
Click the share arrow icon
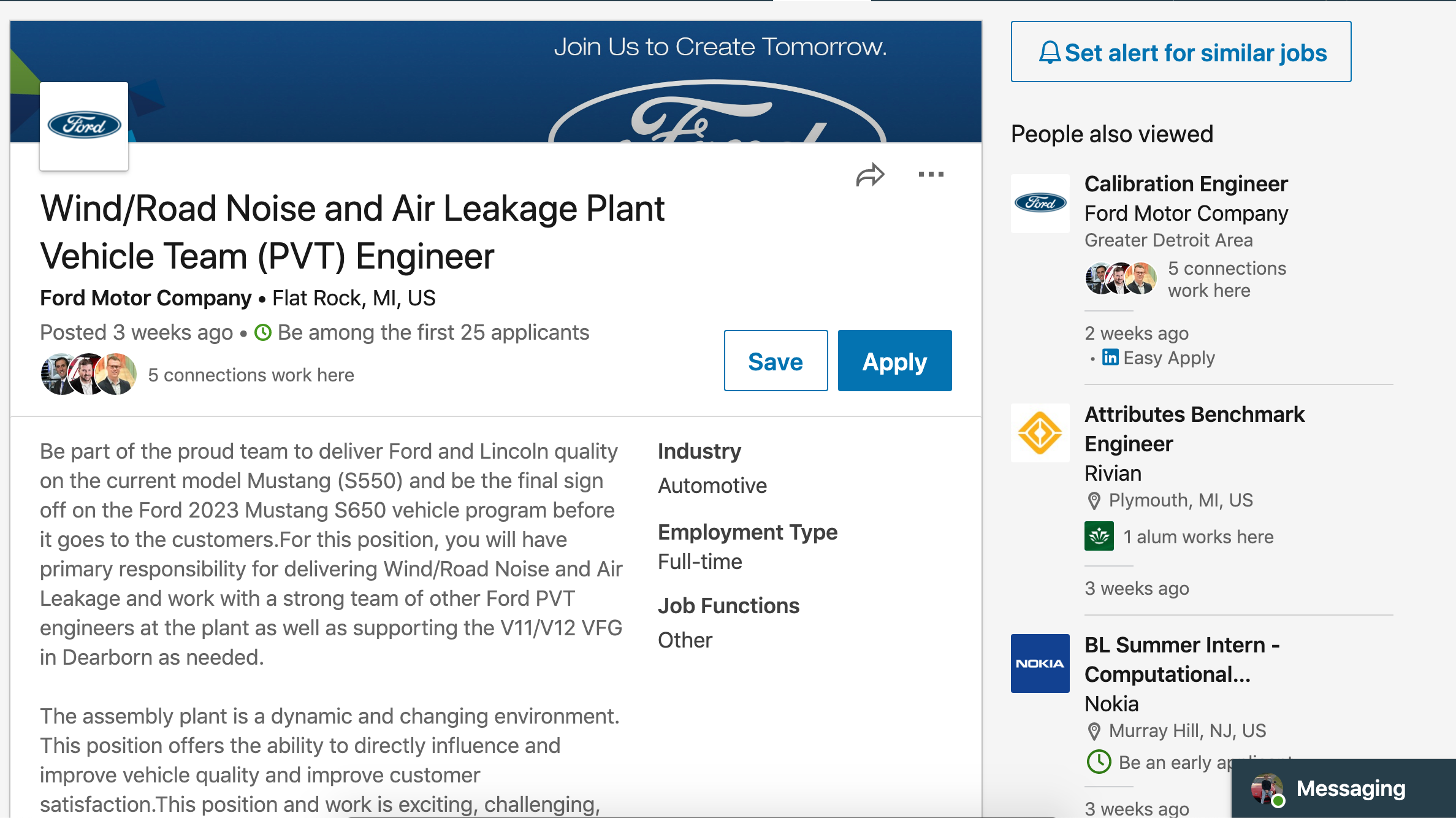coord(870,175)
